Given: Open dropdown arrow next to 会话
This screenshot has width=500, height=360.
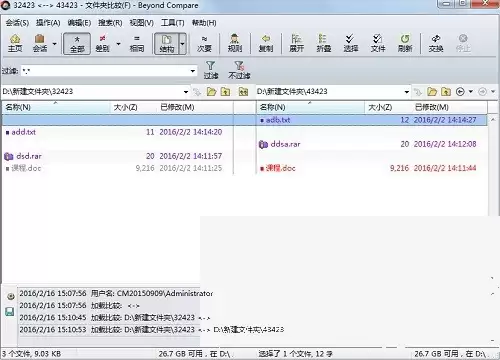Looking at the screenshot, I should point(54,44).
